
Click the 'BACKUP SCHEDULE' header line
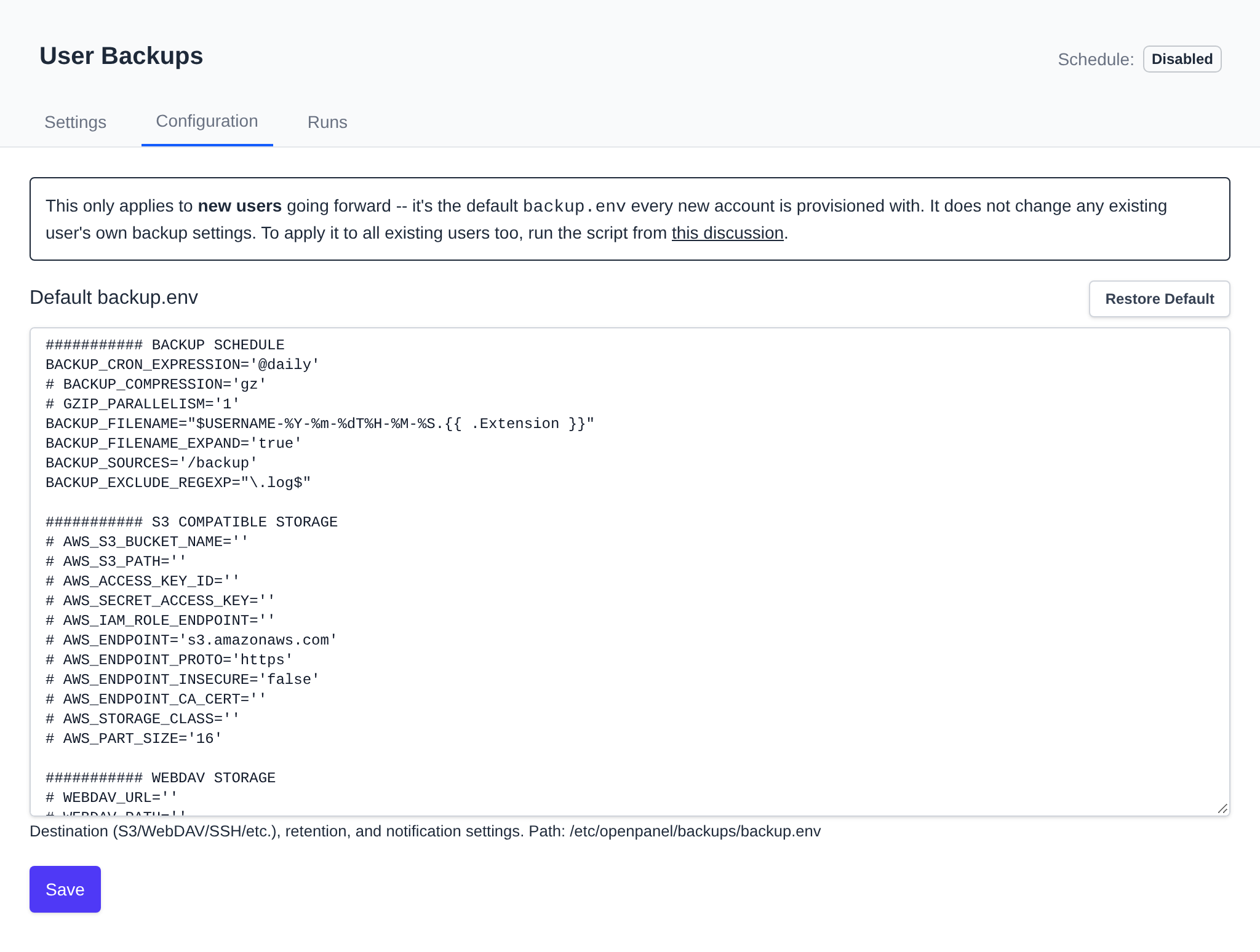click(165, 345)
